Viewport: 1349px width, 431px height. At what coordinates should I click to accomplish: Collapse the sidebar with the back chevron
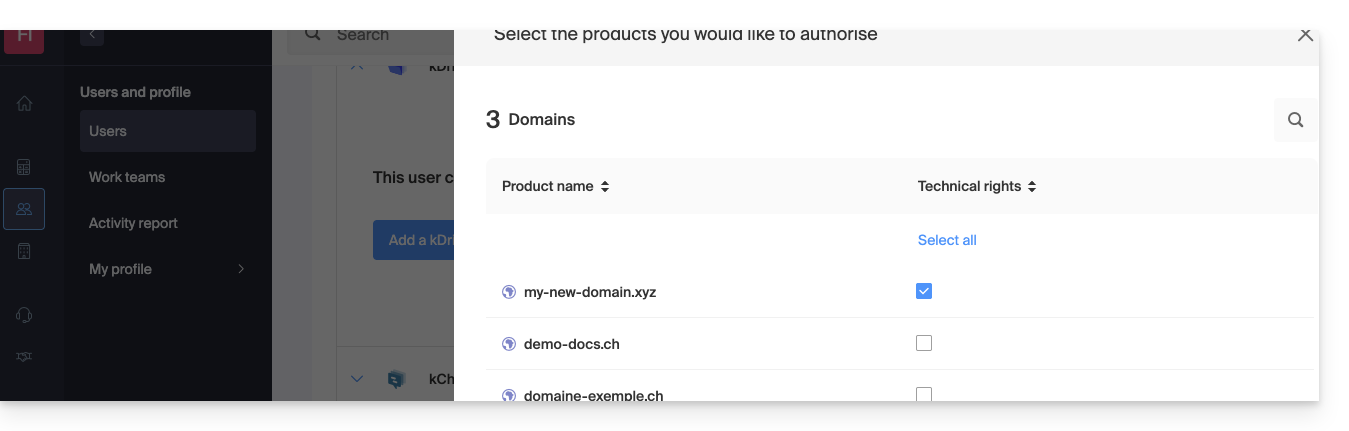tap(92, 35)
